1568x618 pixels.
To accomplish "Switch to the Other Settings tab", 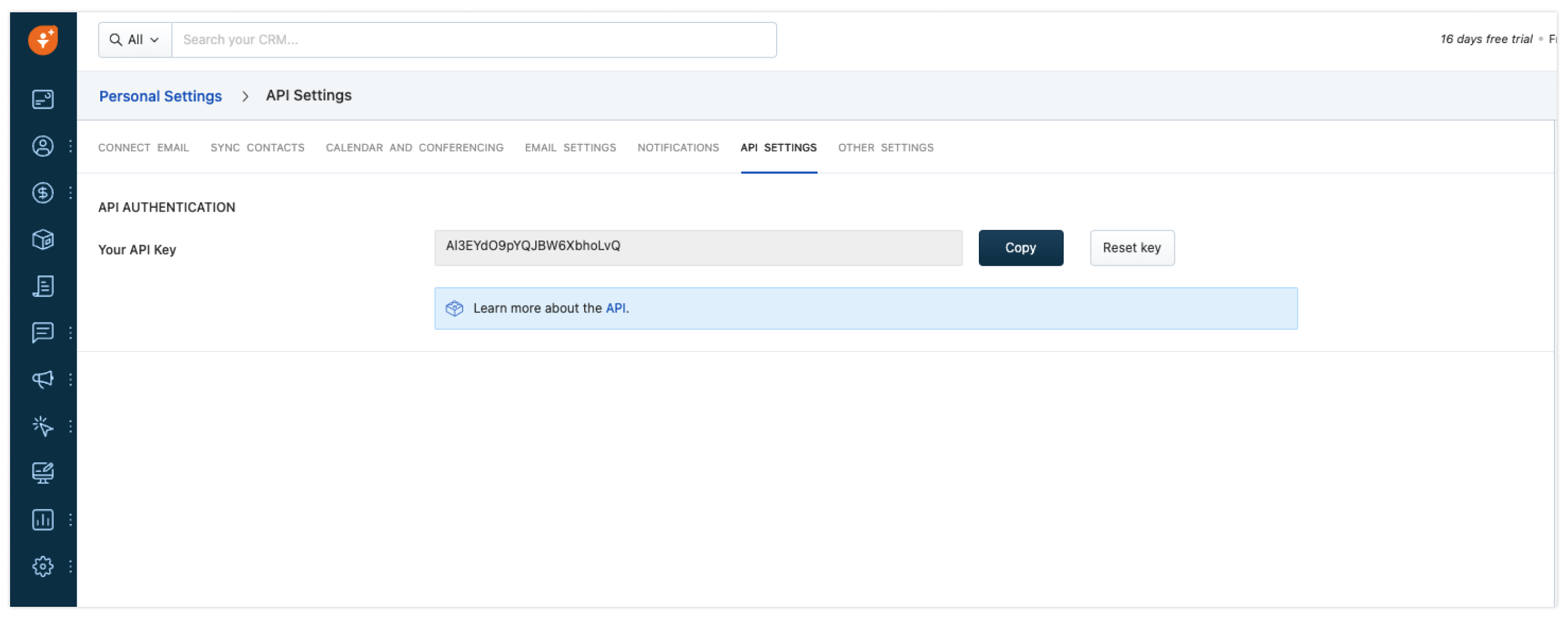I will [885, 147].
